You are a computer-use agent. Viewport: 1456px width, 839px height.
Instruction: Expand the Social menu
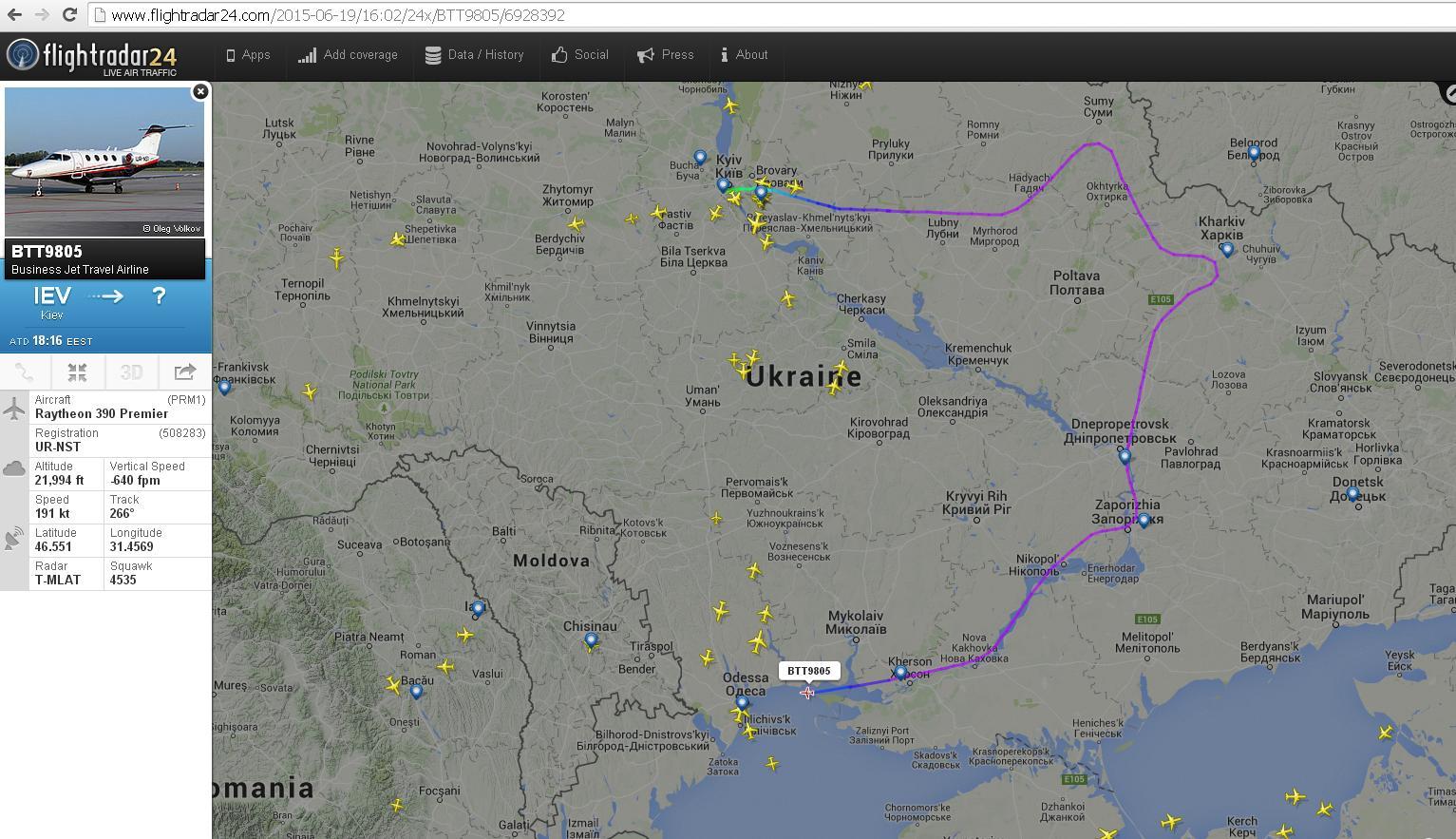pyautogui.click(x=579, y=55)
